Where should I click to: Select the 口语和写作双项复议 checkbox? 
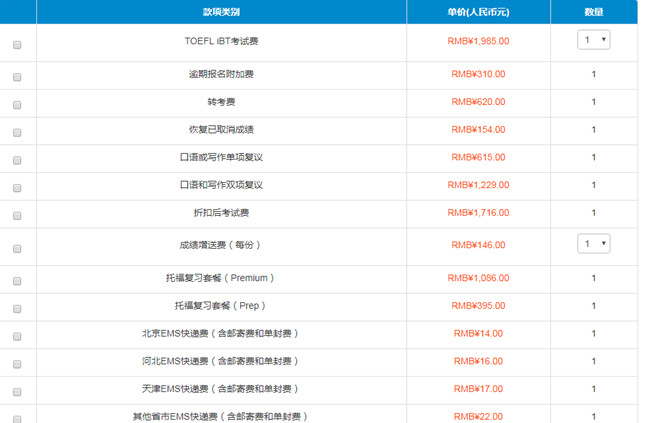pyautogui.click(x=17, y=188)
